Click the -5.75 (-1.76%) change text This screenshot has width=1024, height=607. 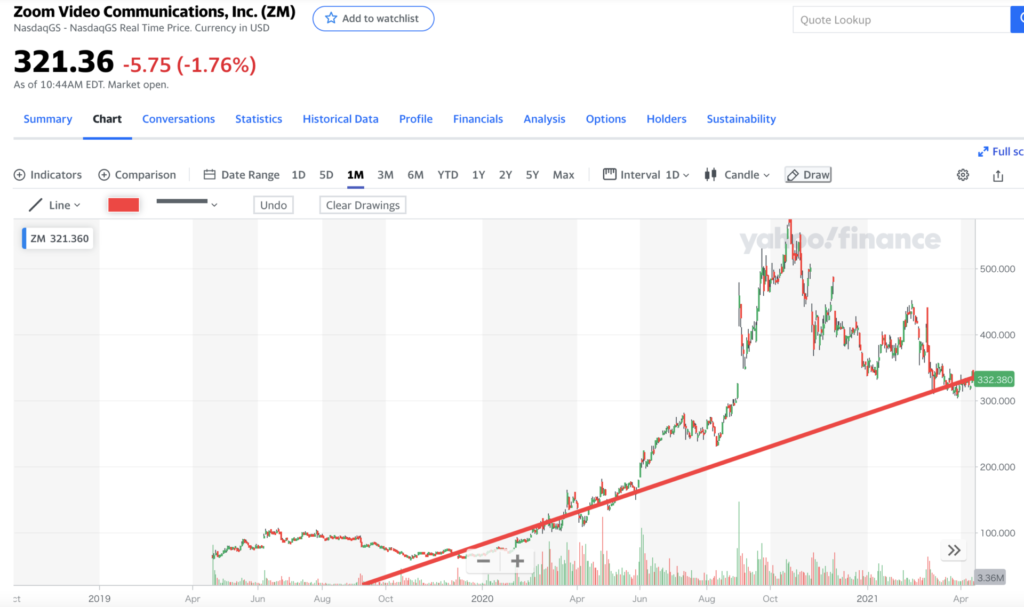pyautogui.click(x=189, y=65)
